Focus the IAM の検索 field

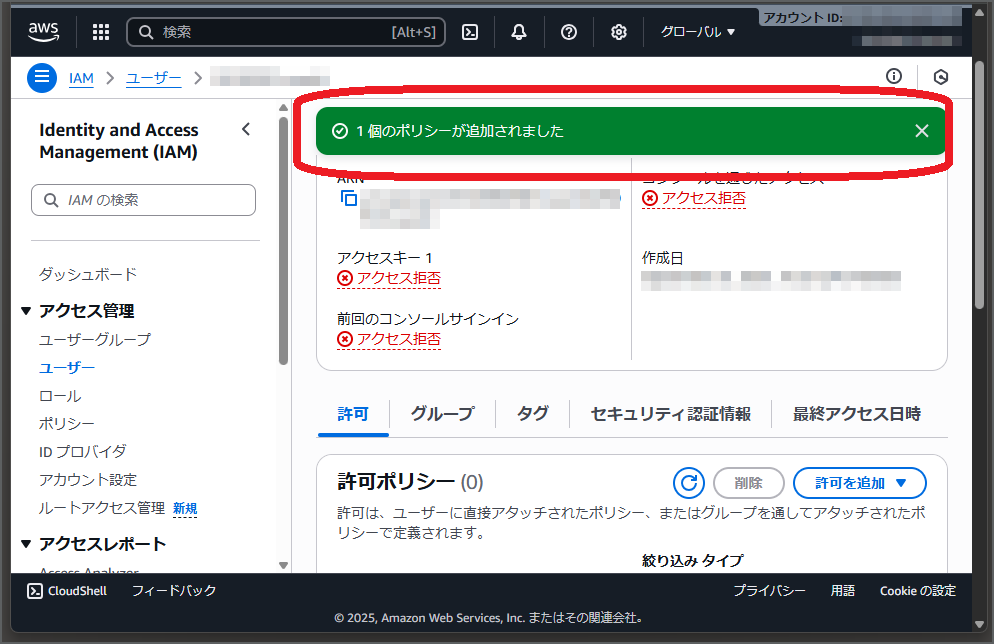143,200
